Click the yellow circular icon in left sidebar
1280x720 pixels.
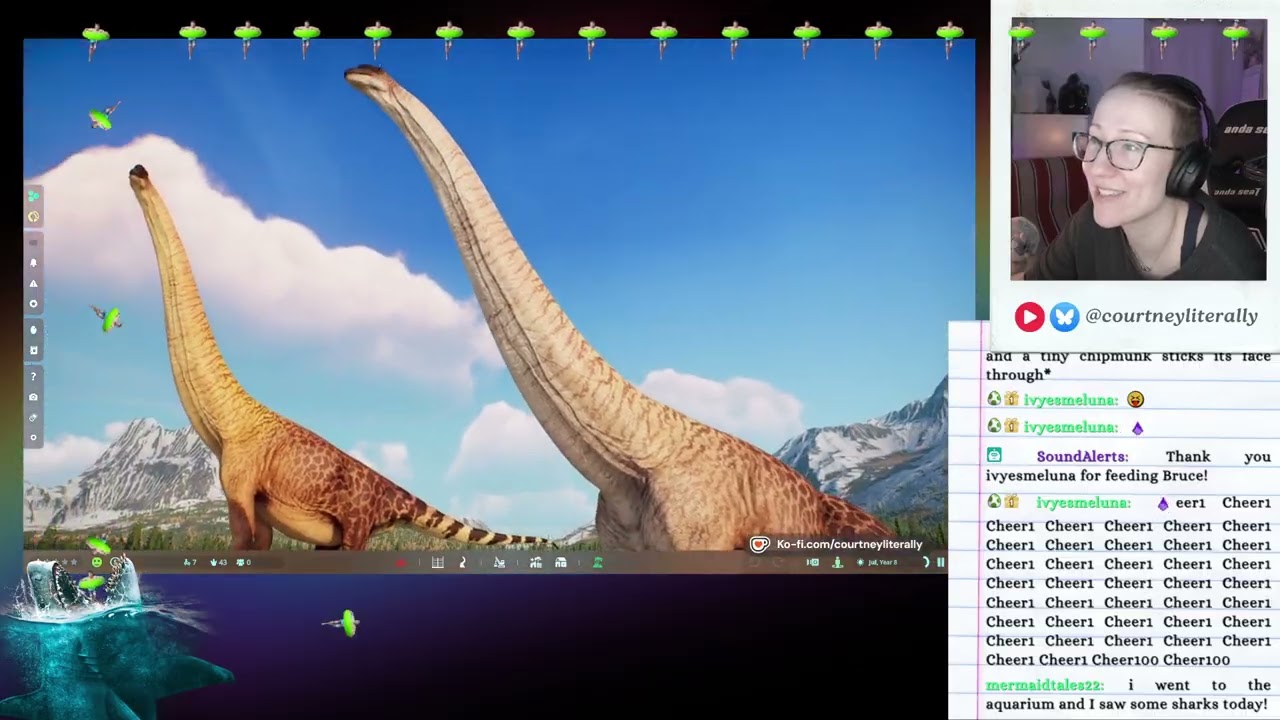point(34,216)
